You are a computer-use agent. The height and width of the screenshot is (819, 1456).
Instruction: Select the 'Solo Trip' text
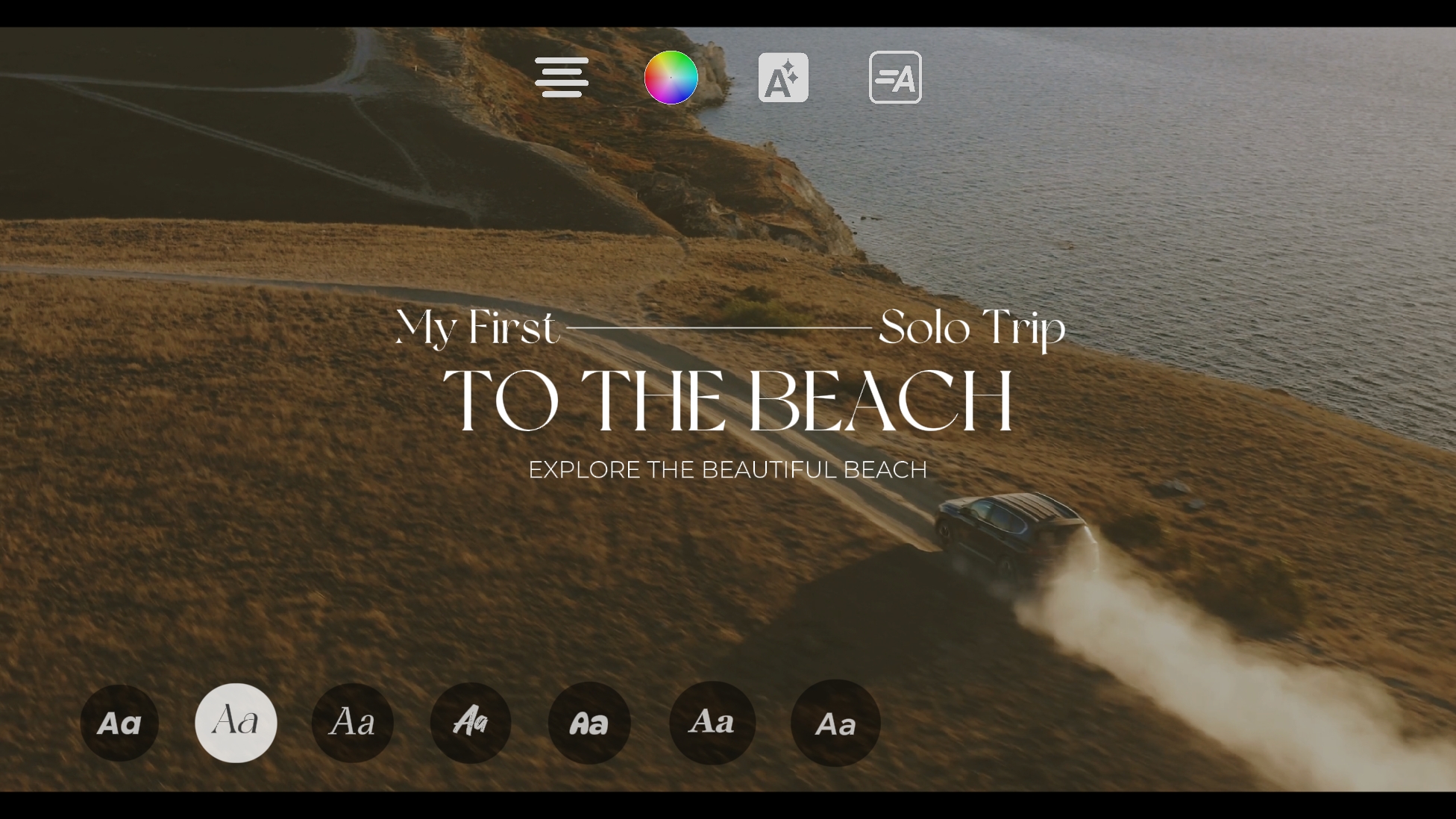pos(972,328)
